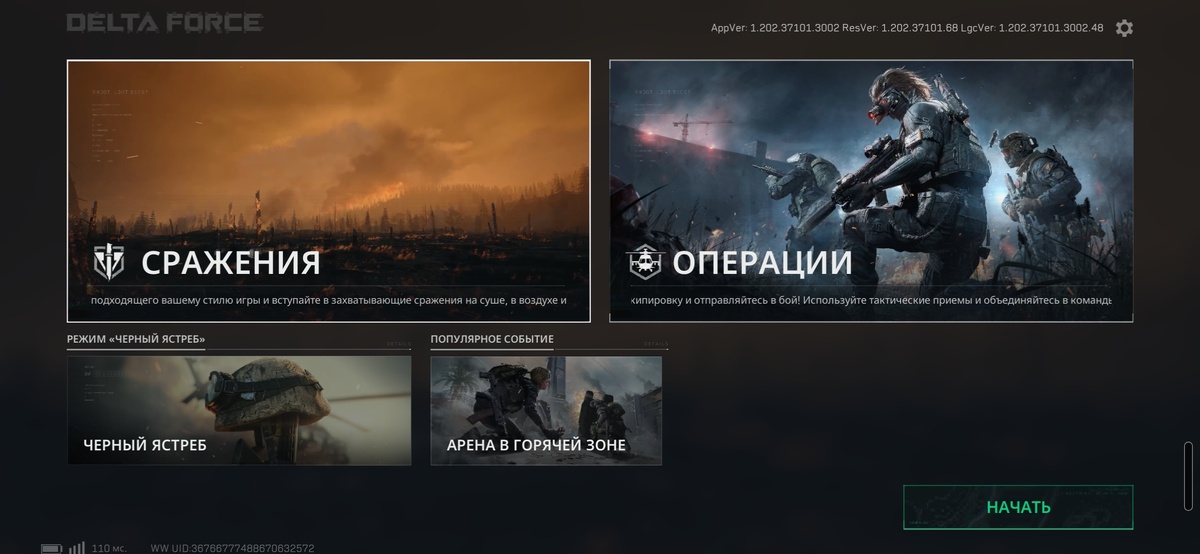1200x554 pixels.
Task: Click the Сражения shield emblem icon
Action: pyautogui.click(x=108, y=262)
